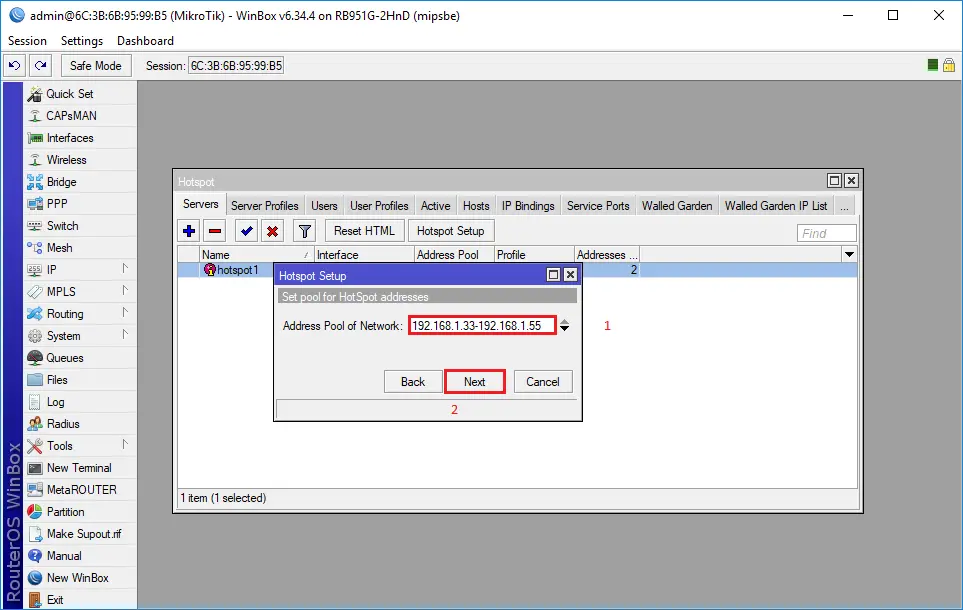The height and width of the screenshot is (610, 963).
Task: Expand the Tools submenu
Action: pyautogui.click(x=125, y=445)
